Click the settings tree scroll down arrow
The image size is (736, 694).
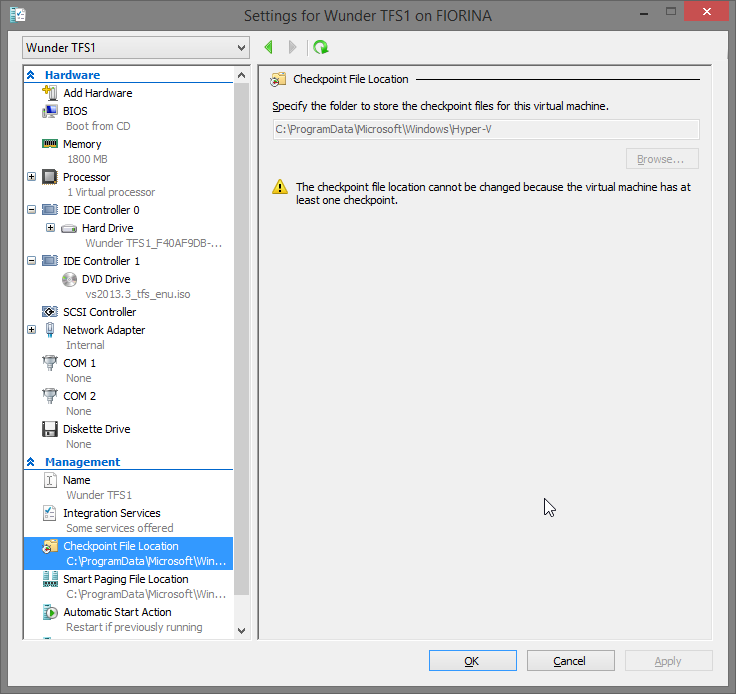[x=242, y=631]
